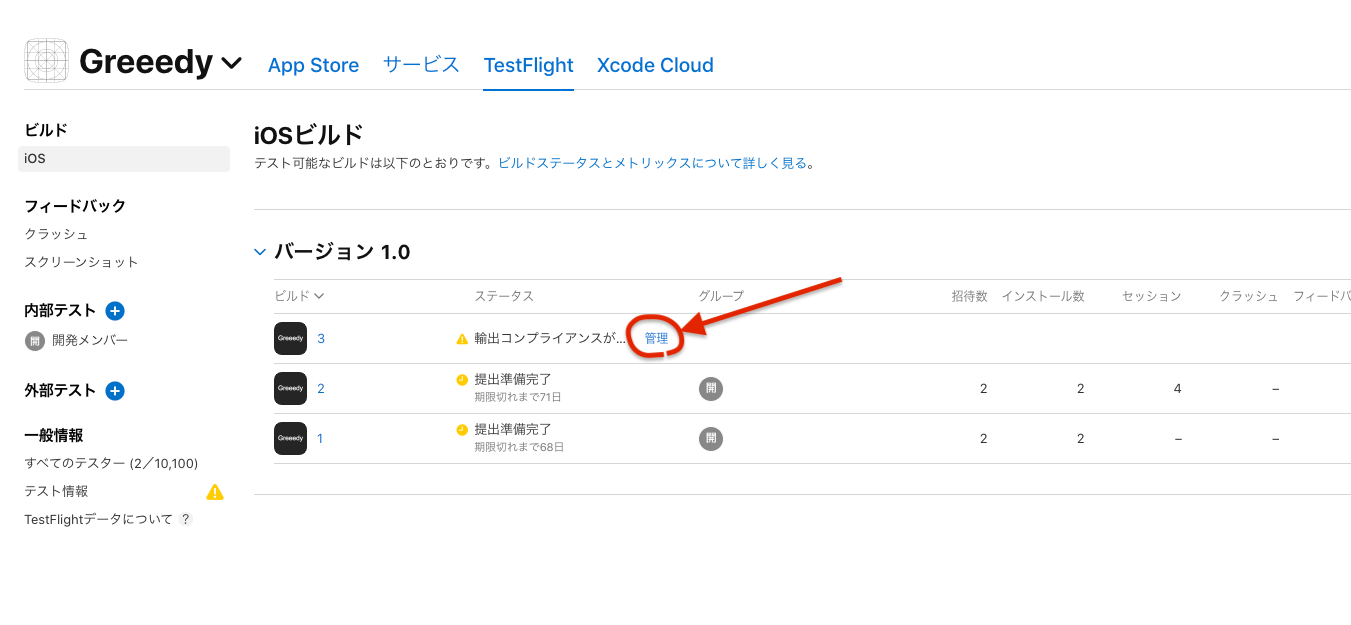Click session count 4 for build 2
This screenshot has width=1351, height=625.
click(x=1178, y=388)
